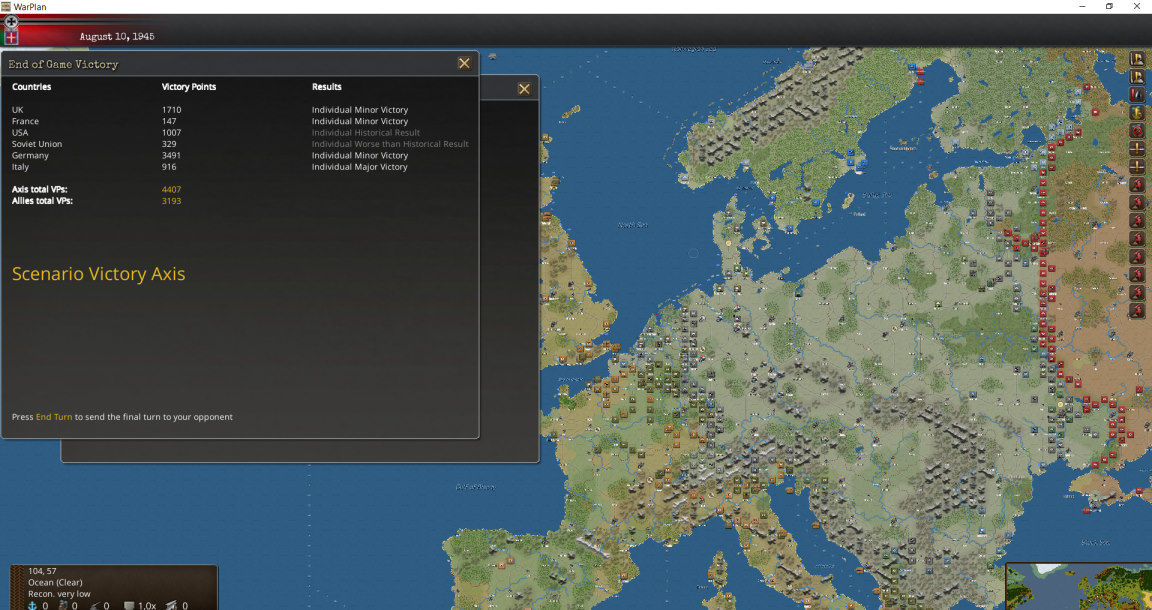This screenshot has width=1152, height=610.
Task: Click the 3193 Allies total value
Action: [171, 201]
